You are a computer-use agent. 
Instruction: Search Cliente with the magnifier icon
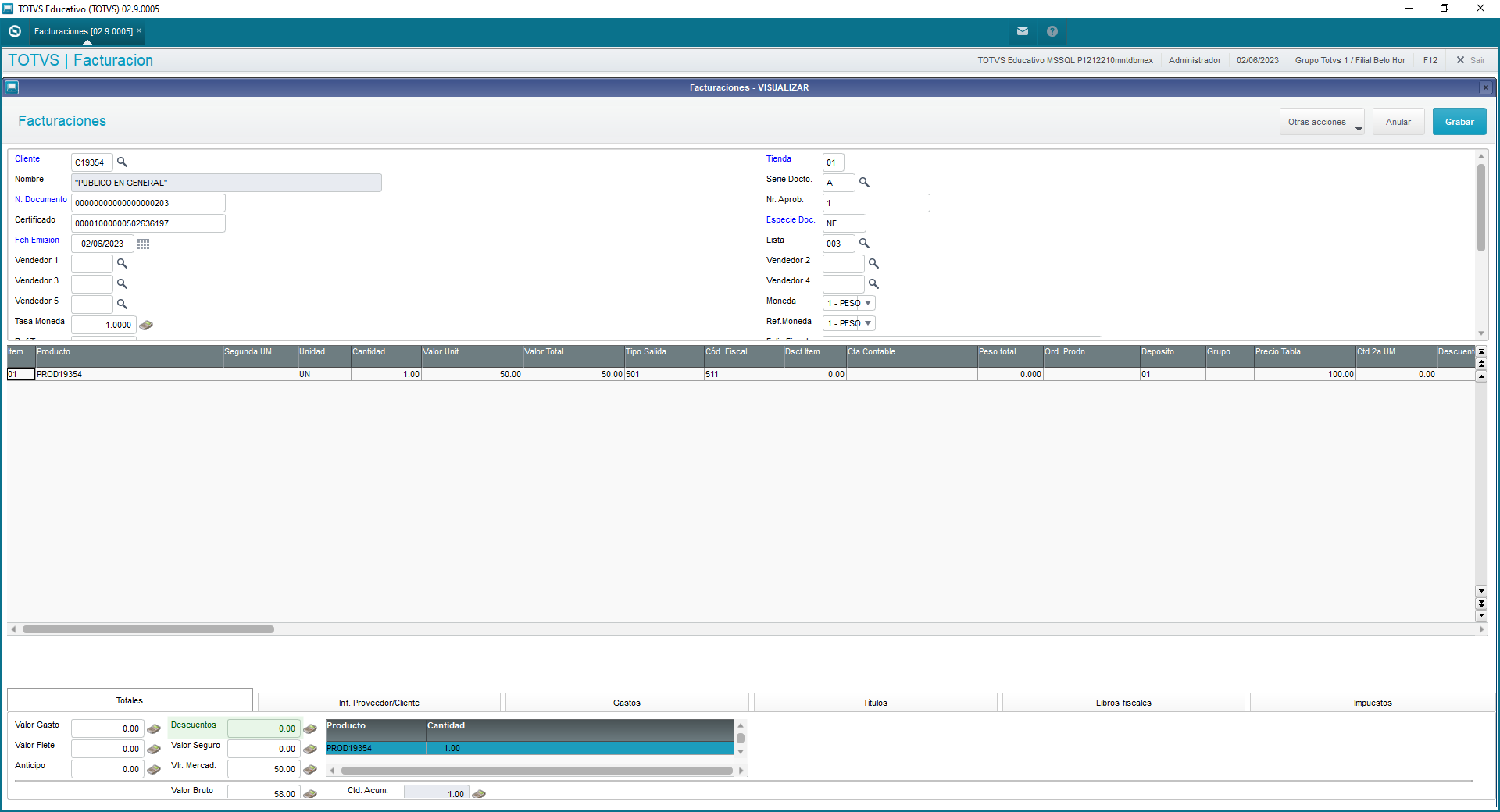[x=122, y=162]
